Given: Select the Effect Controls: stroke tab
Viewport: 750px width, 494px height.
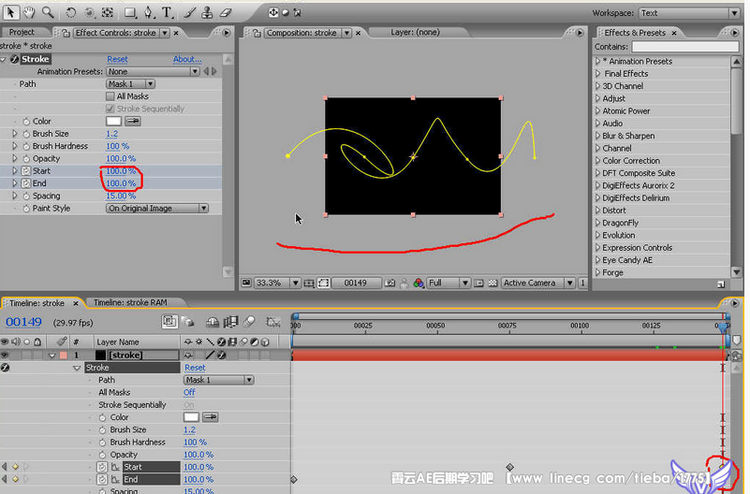Looking at the screenshot, I should 115,33.
